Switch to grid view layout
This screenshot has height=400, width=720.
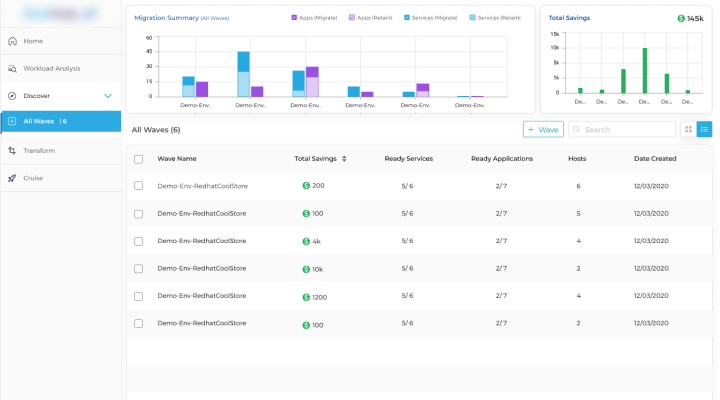tap(687, 129)
